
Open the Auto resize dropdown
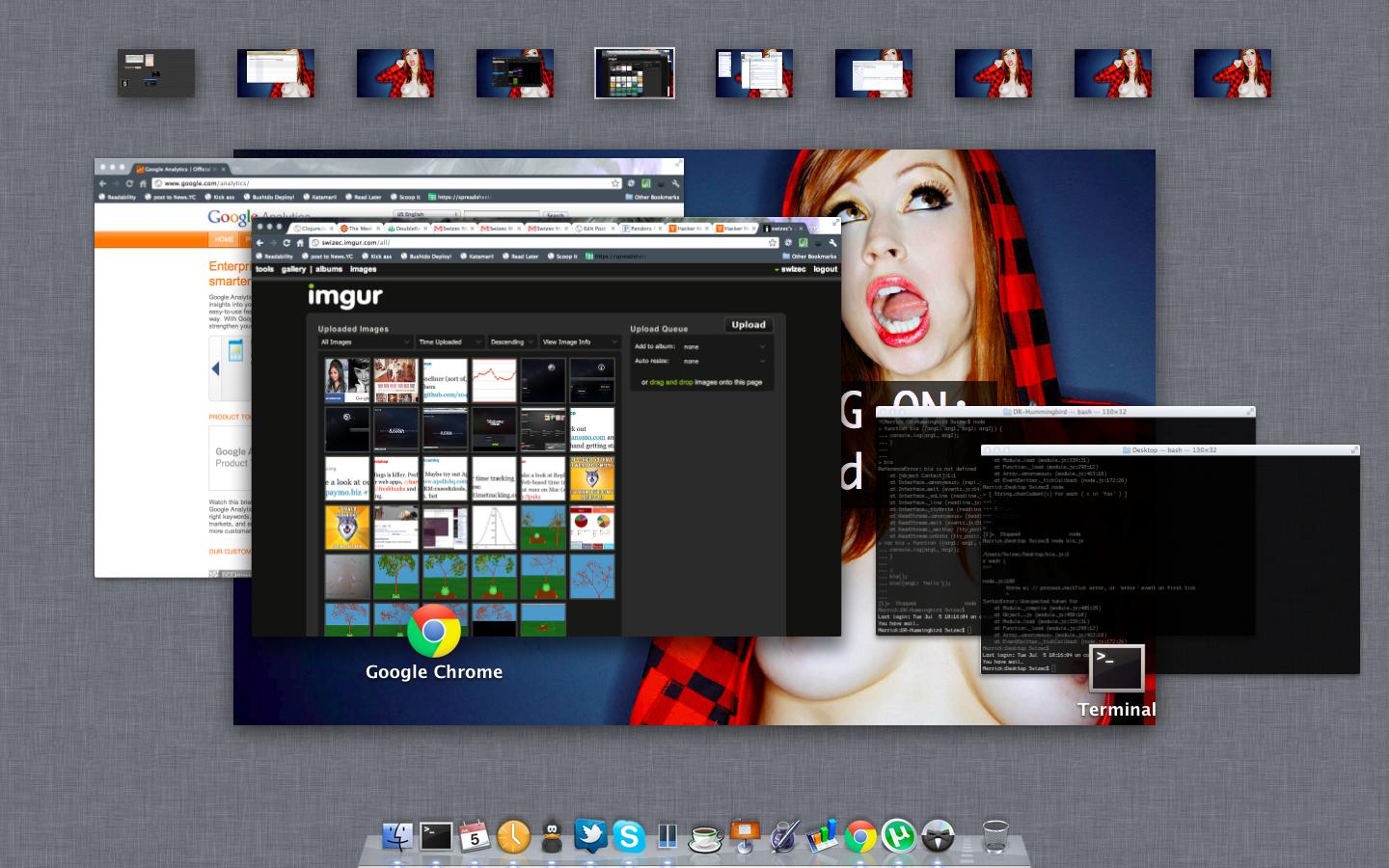tap(723, 361)
